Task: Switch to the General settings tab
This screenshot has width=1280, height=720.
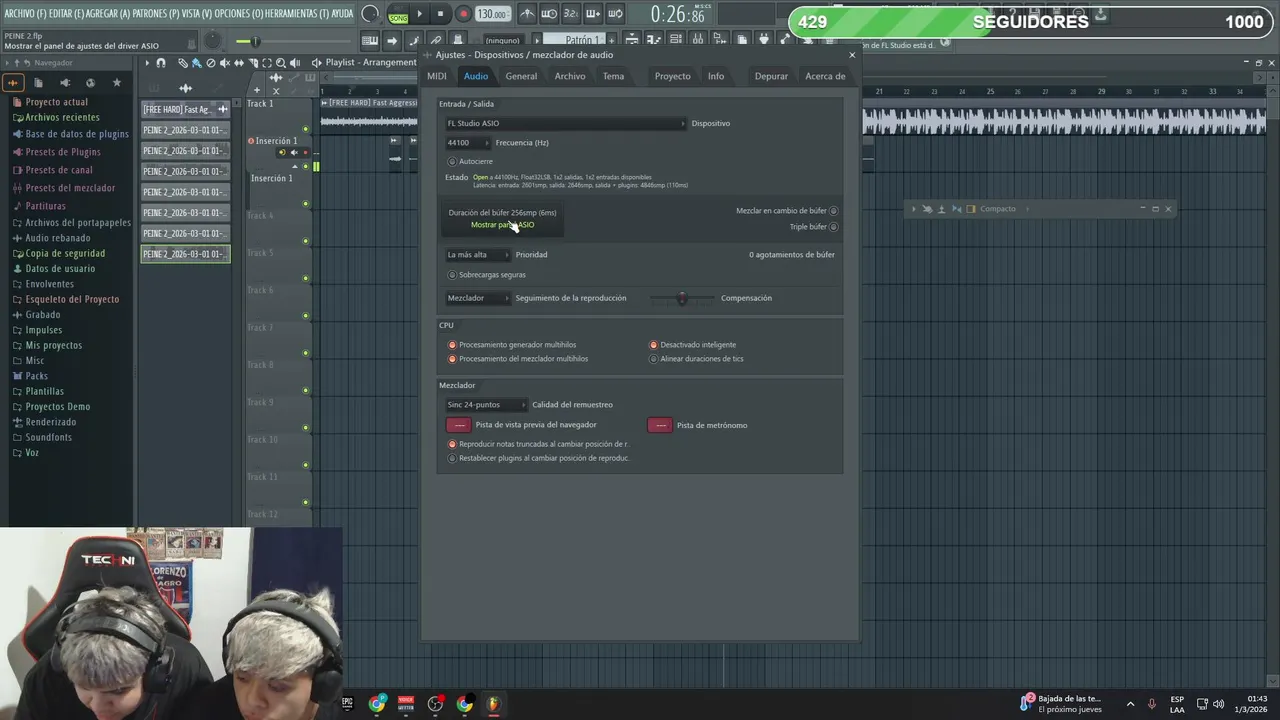Action: (521, 76)
